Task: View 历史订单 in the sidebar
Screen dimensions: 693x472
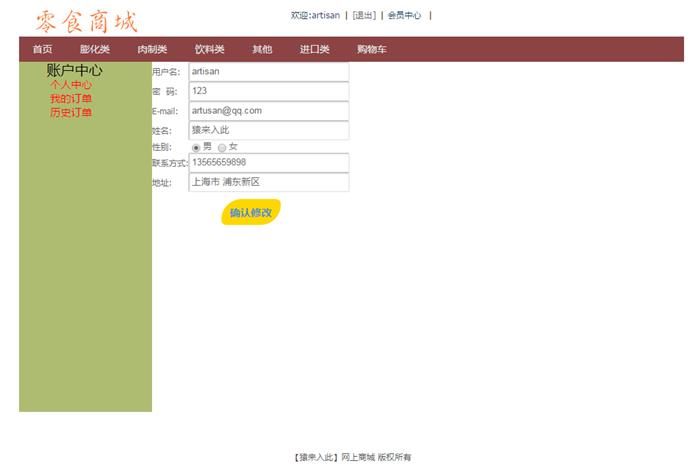Action: (71, 113)
